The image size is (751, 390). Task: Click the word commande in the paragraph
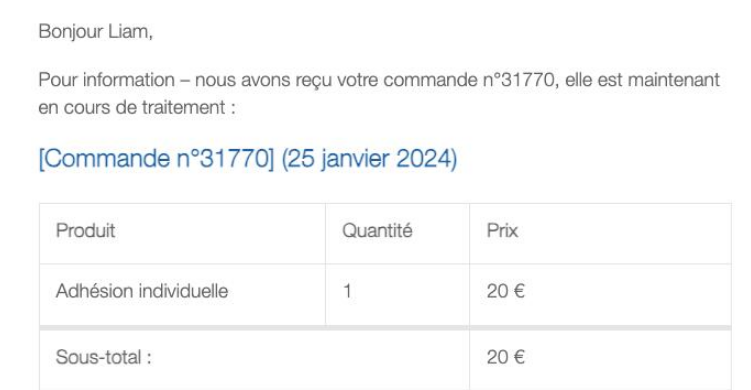click(x=431, y=80)
